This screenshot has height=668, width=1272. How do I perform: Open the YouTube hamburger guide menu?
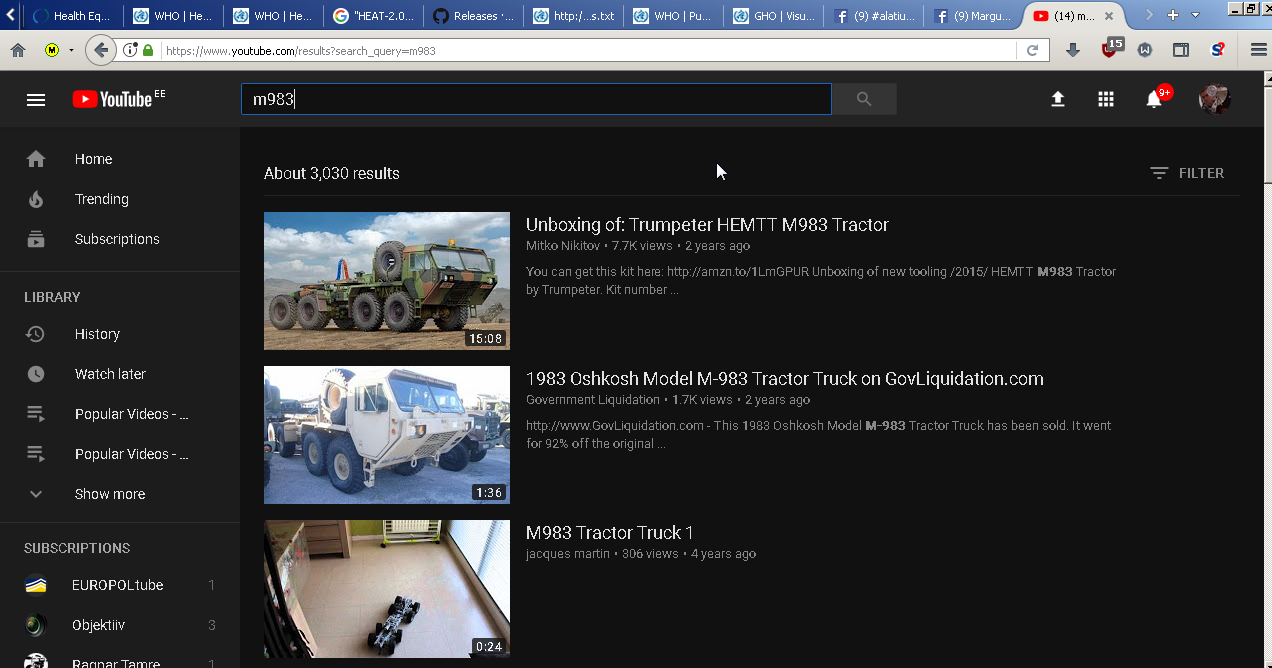[x=36, y=99]
